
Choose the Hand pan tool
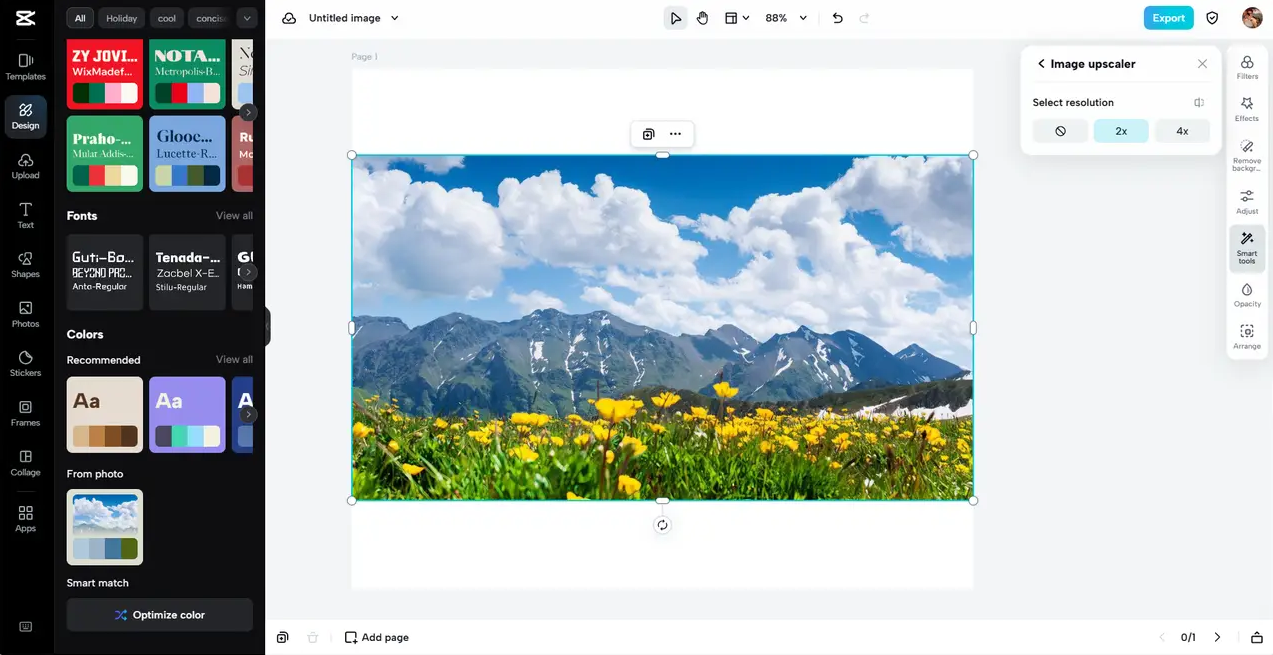pyautogui.click(x=703, y=18)
